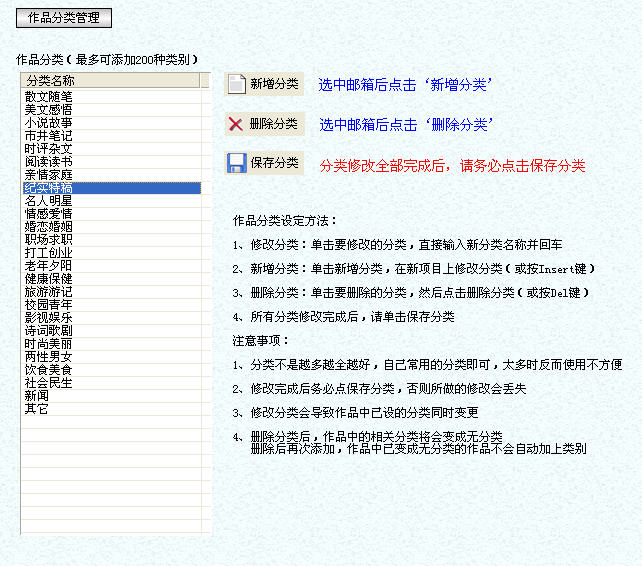Image resolution: width=642 pixels, height=566 pixels.
Task: Select the 市井笔记 category row
Action: 111,136
